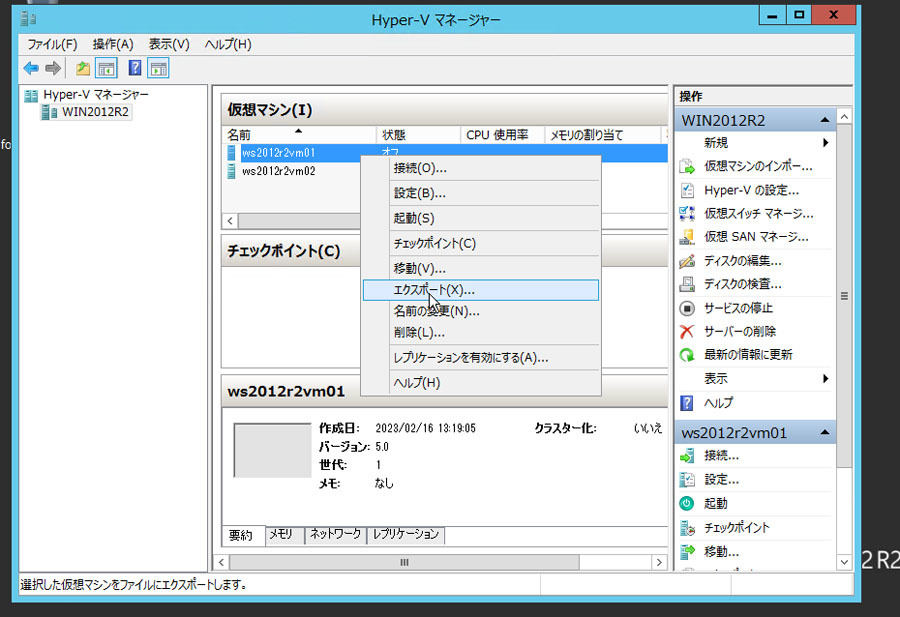The width and height of the screenshot is (900, 617).
Task: Click the WIN2012R2 server icon in the tree
Action: tap(49, 112)
